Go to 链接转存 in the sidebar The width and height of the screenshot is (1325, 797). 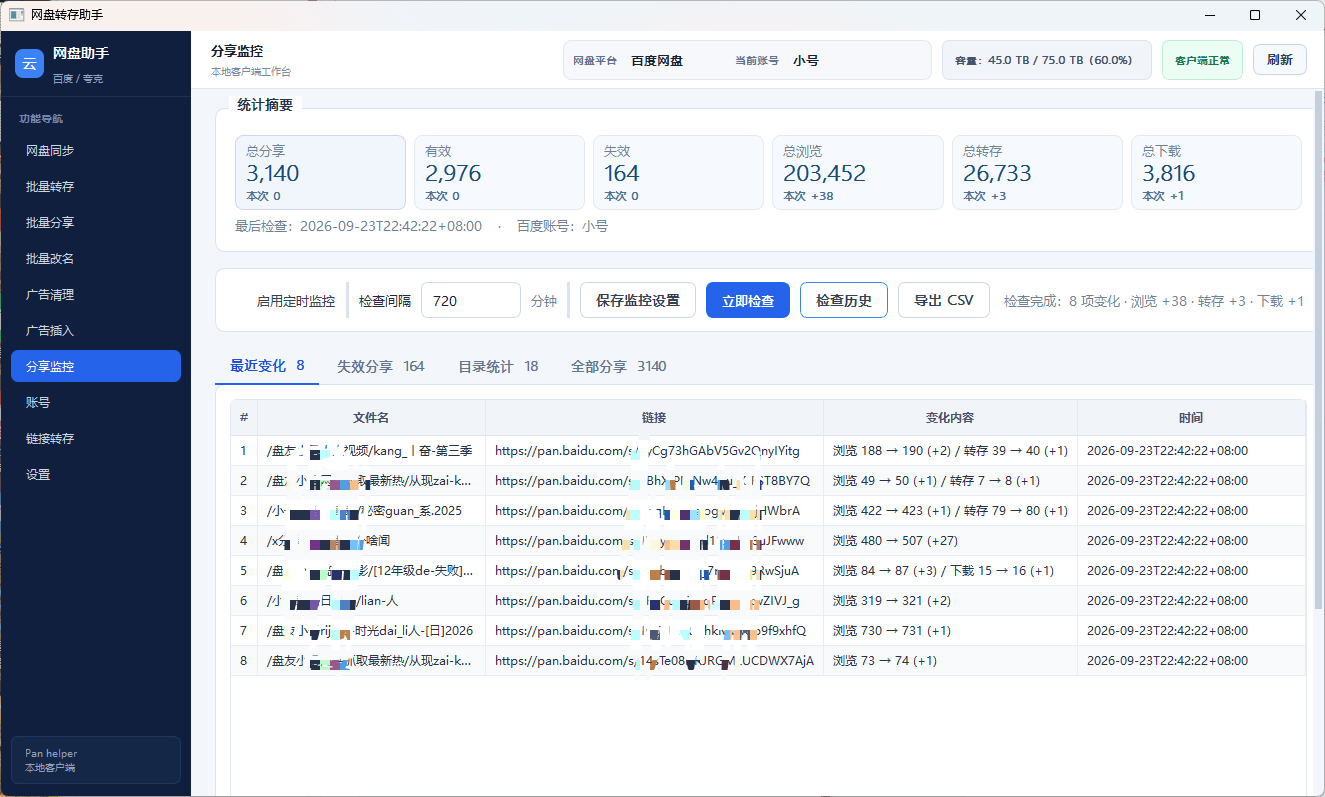tap(96, 439)
